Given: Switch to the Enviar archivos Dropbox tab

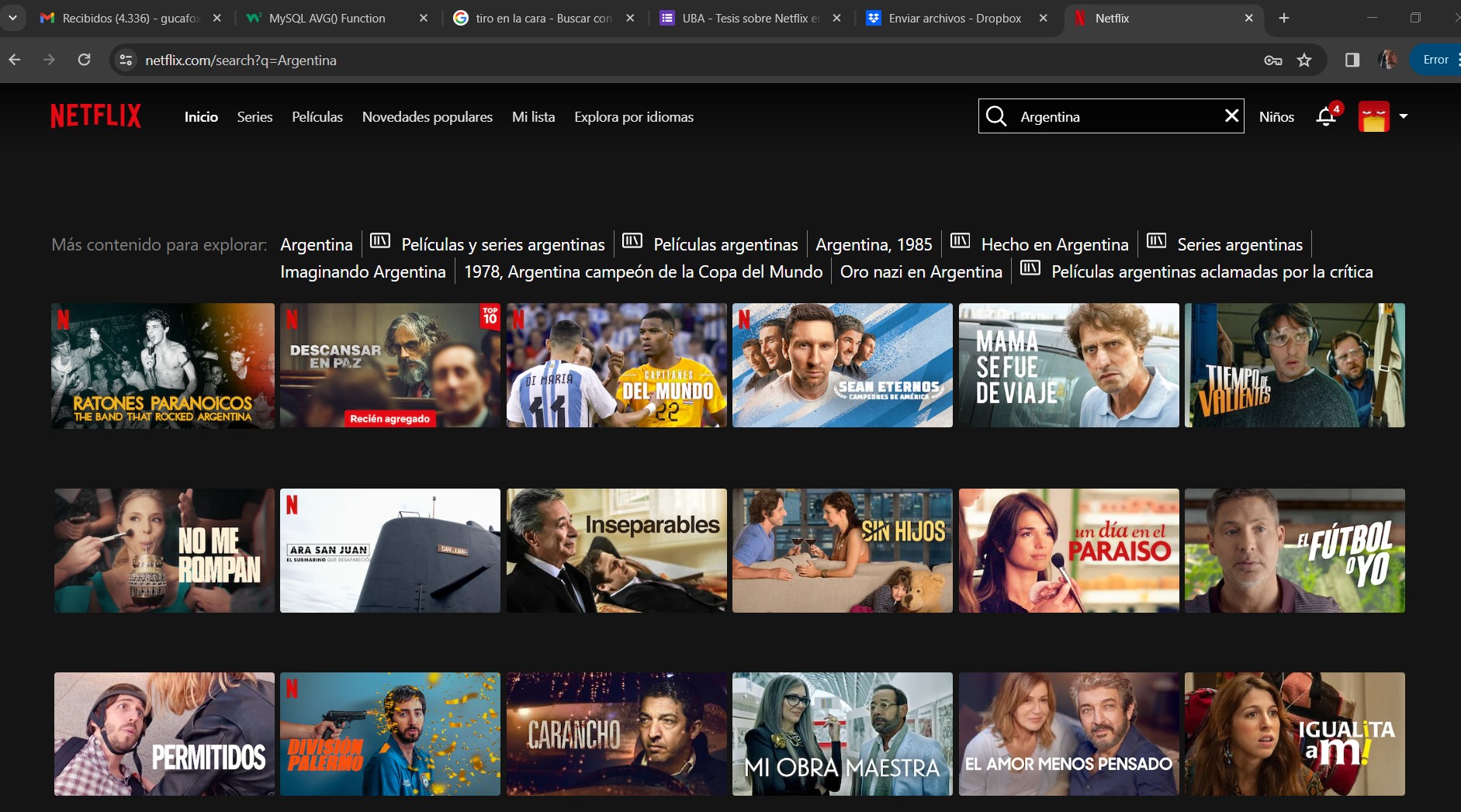Looking at the screenshot, I should point(957,18).
